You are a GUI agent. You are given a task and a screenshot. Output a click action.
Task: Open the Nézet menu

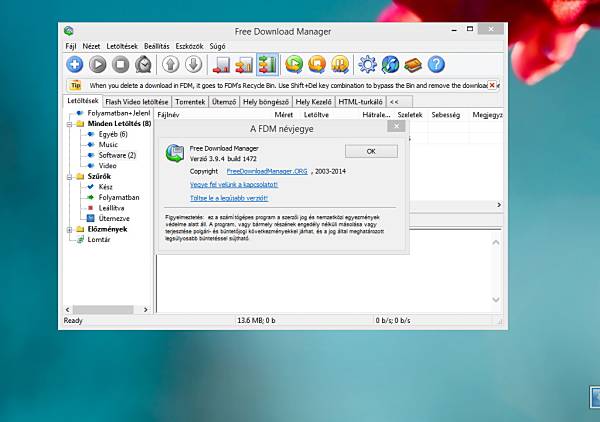tap(91, 46)
